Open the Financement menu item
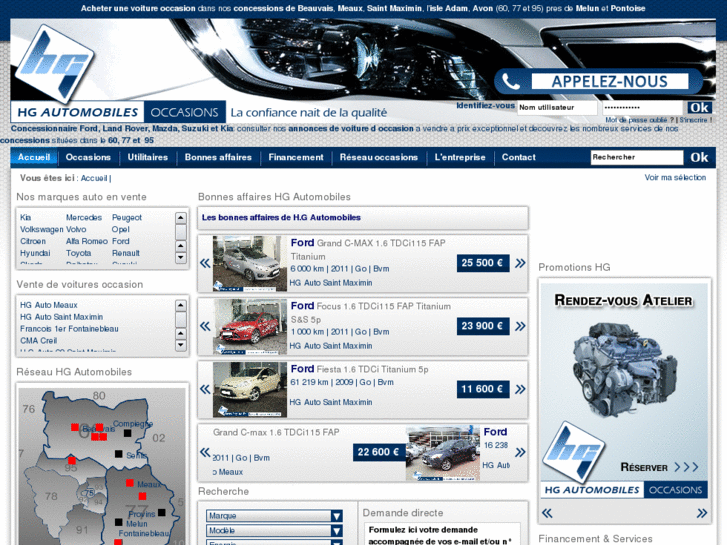This screenshot has width=727, height=545. pos(296,157)
